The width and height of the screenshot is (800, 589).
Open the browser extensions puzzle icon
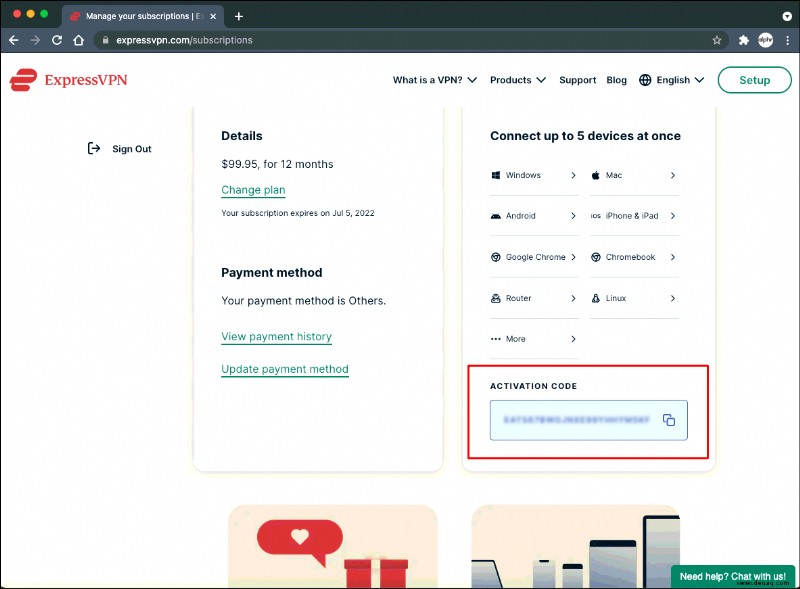pos(744,40)
